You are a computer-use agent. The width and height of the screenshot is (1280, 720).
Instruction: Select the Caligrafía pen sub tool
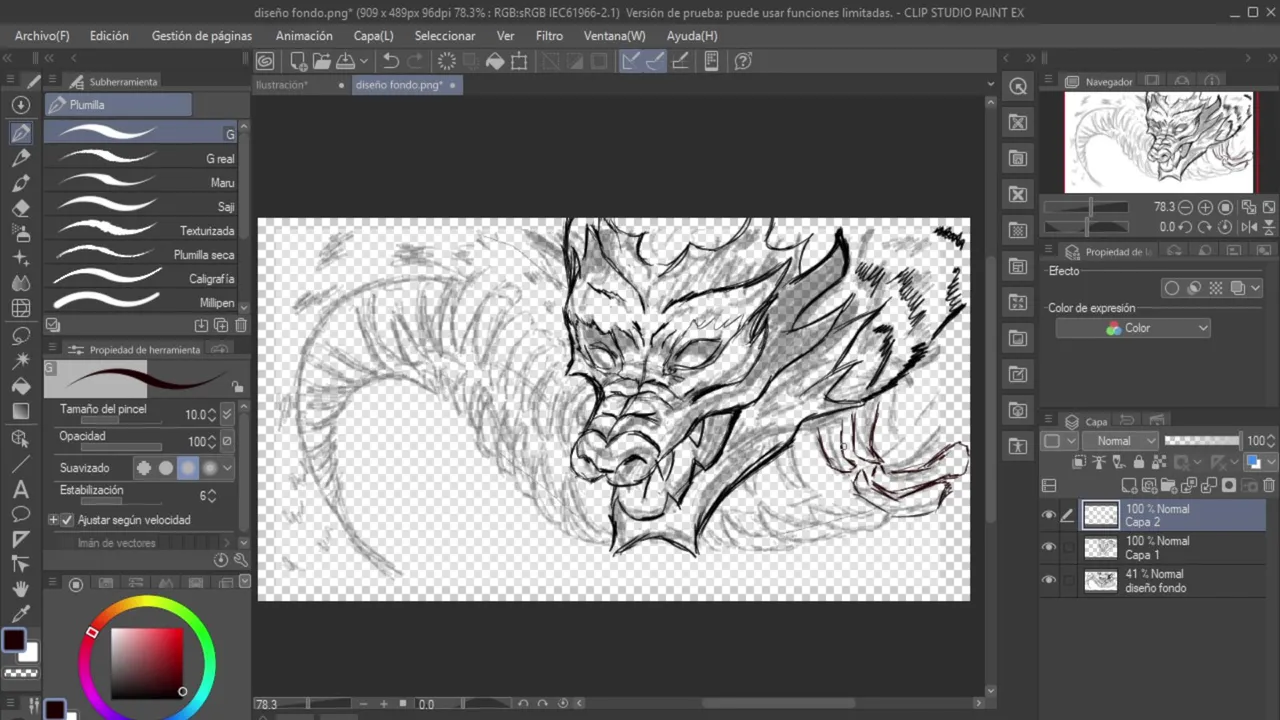[x=142, y=279]
